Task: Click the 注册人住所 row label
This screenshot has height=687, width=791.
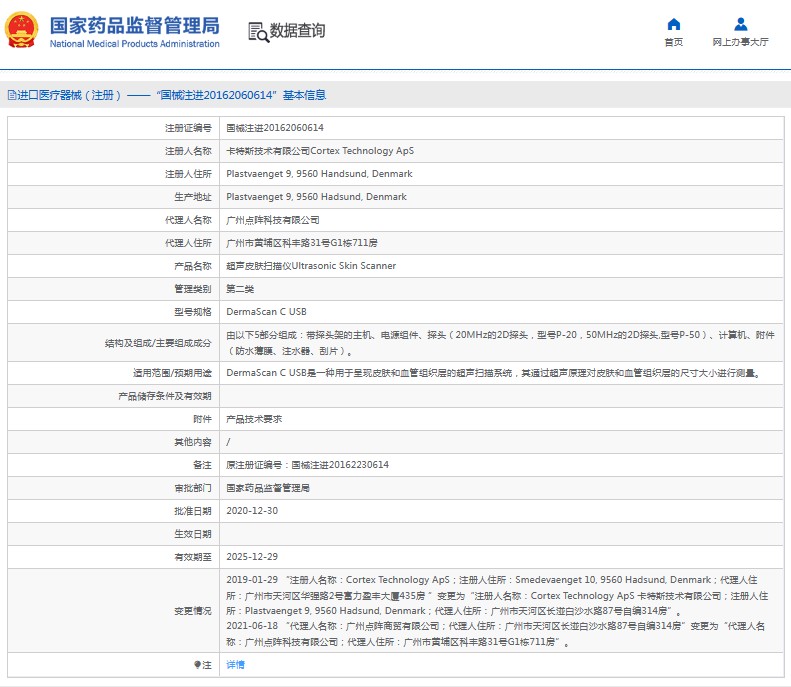Action: [x=188, y=174]
